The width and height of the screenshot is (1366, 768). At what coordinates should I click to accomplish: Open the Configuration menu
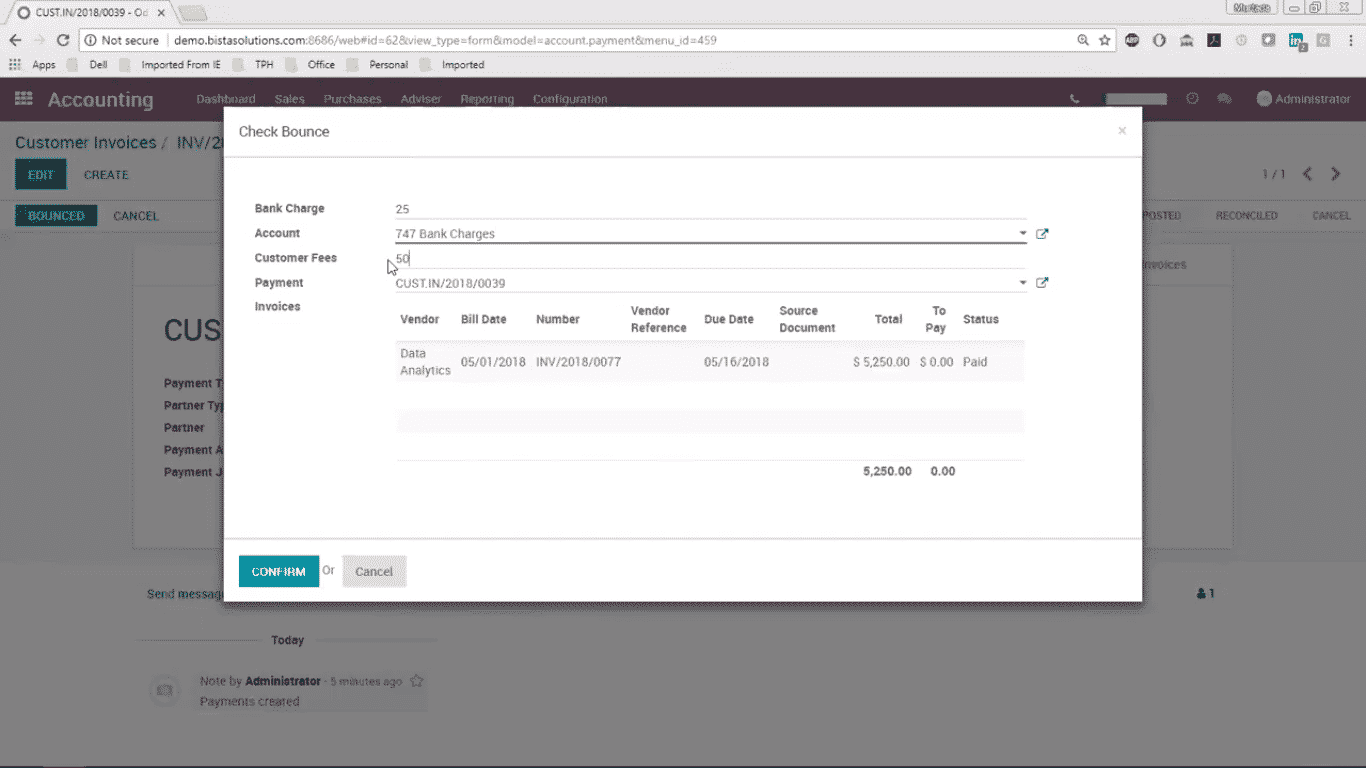570,99
